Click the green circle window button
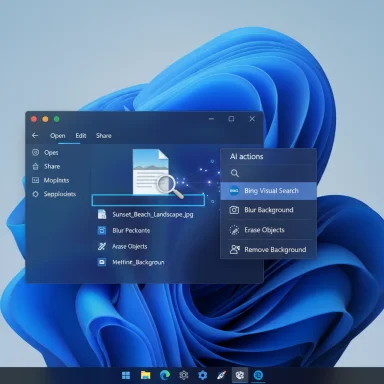This screenshot has height=384, width=384. (57, 119)
